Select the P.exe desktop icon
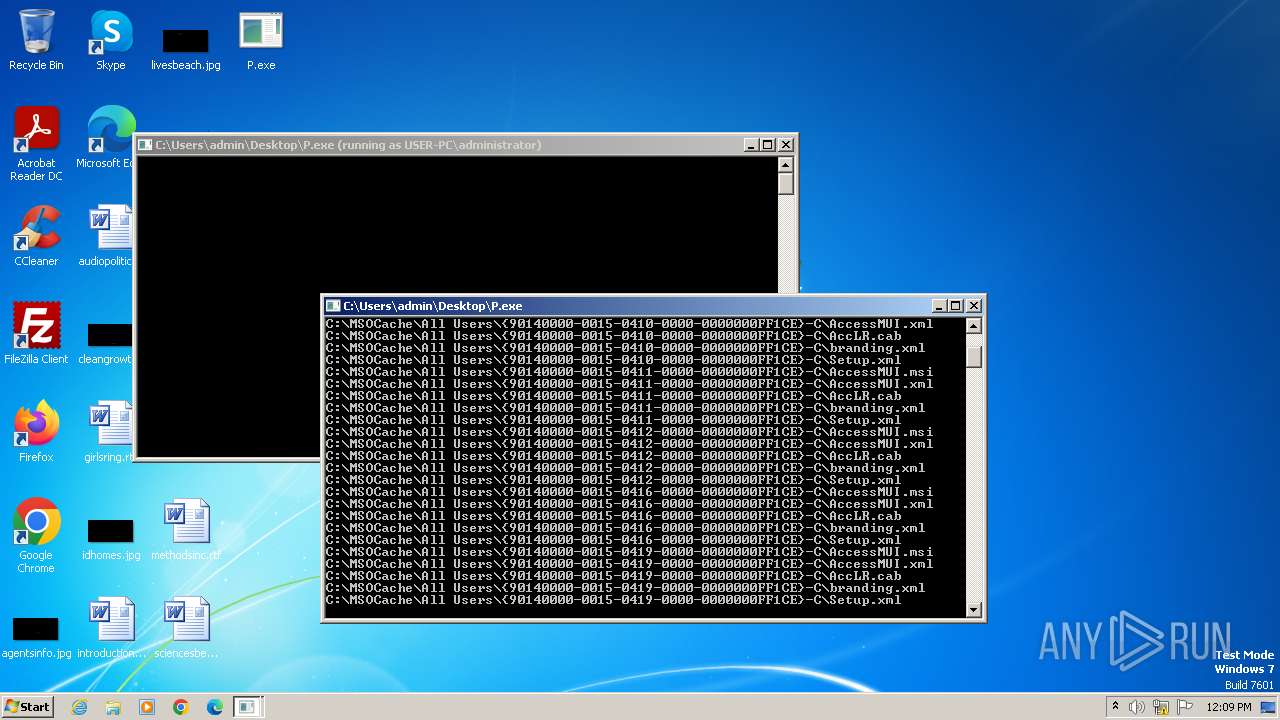The height and width of the screenshot is (720, 1280). point(261,40)
